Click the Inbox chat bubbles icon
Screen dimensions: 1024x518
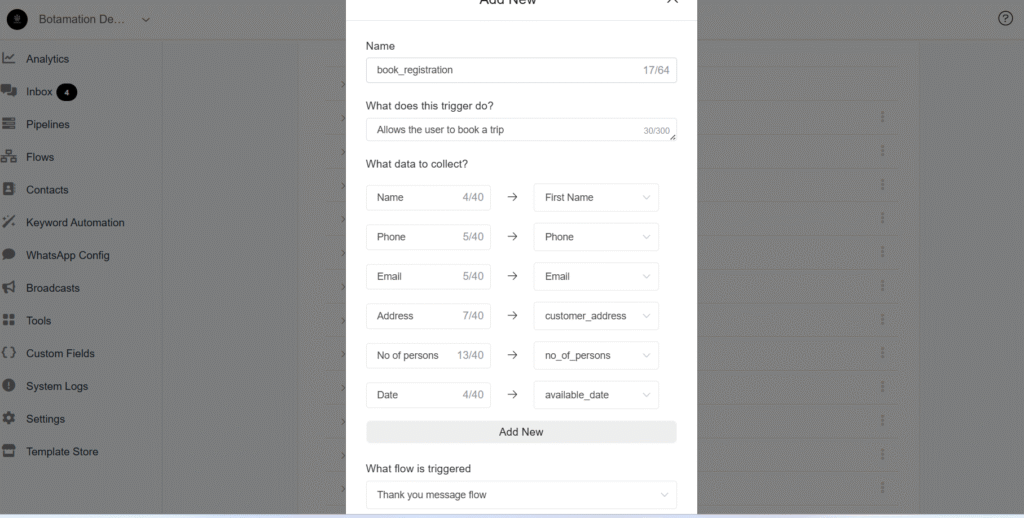8,91
